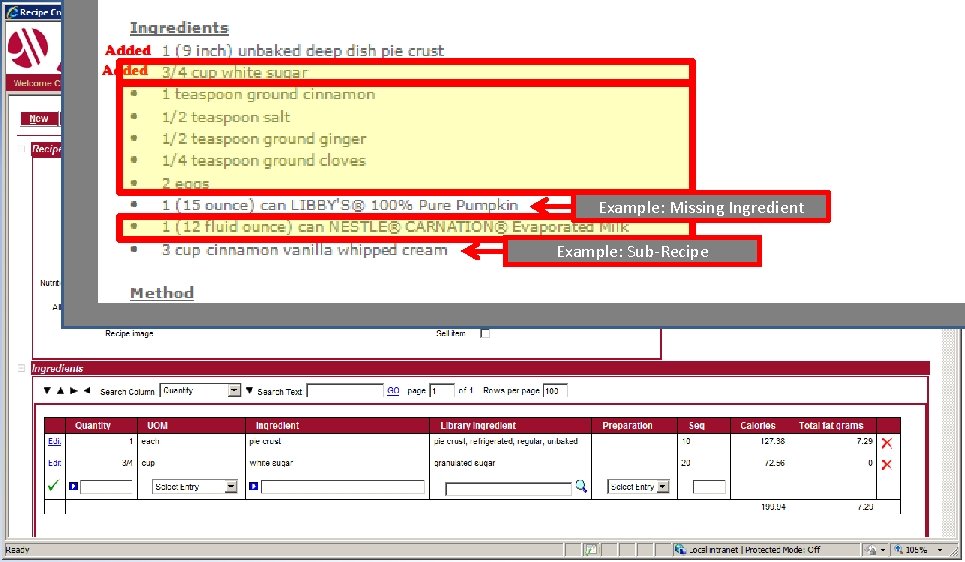Image resolution: width=965 pixels, height=562 pixels.
Task: Click the 'Ready' status bar text
Action: (x=17, y=550)
